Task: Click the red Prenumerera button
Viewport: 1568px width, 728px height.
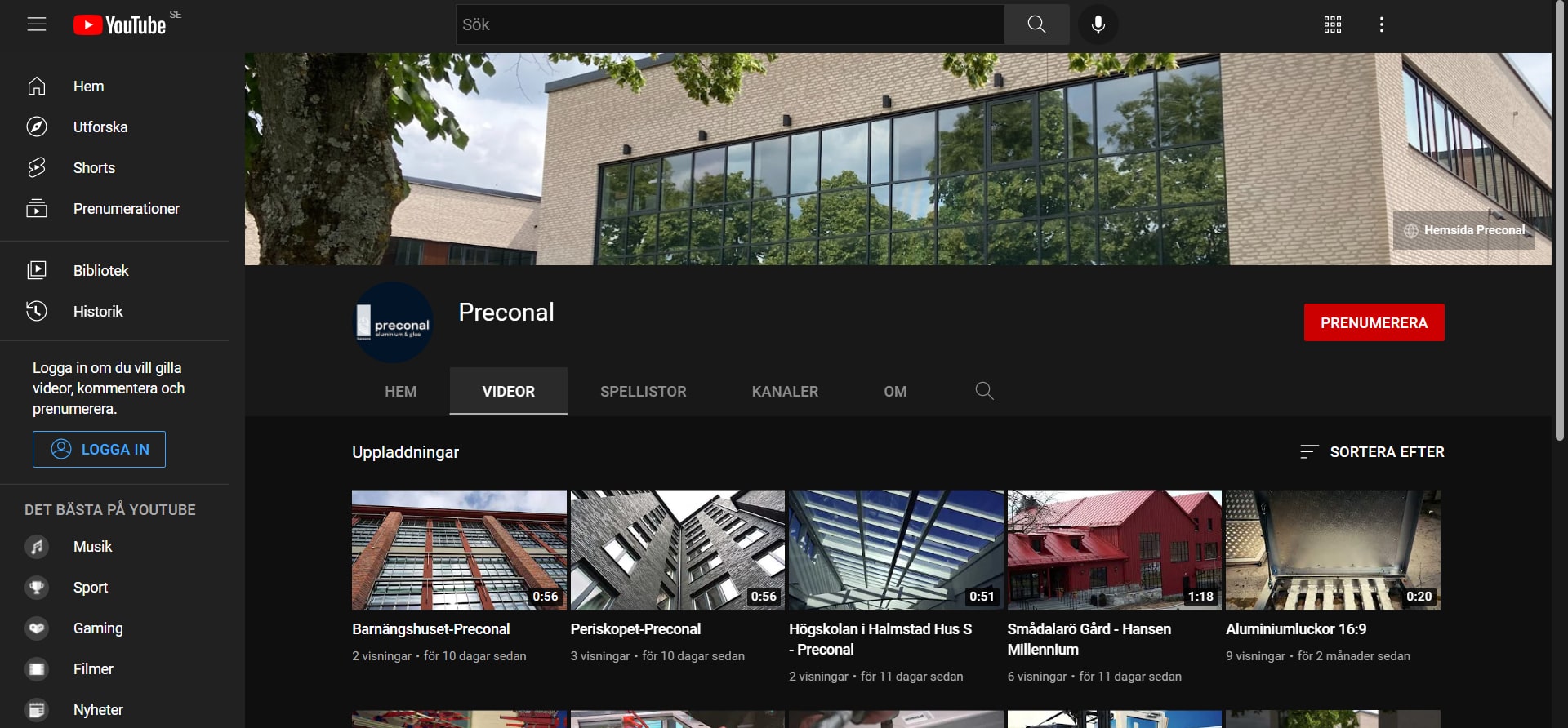Action: click(1374, 322)
